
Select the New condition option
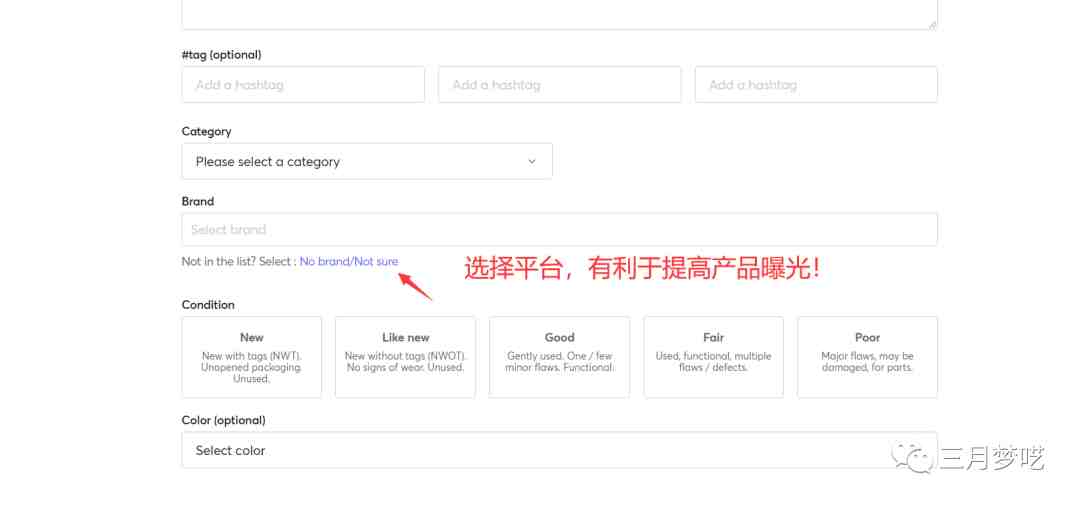pyautogui.click(x=251, y=357)
